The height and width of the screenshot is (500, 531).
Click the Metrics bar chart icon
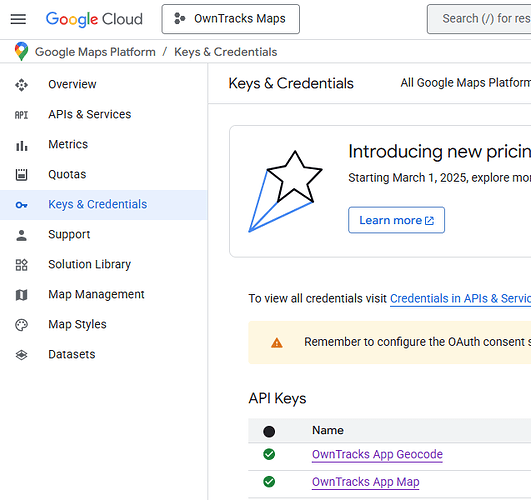[21, 145]
